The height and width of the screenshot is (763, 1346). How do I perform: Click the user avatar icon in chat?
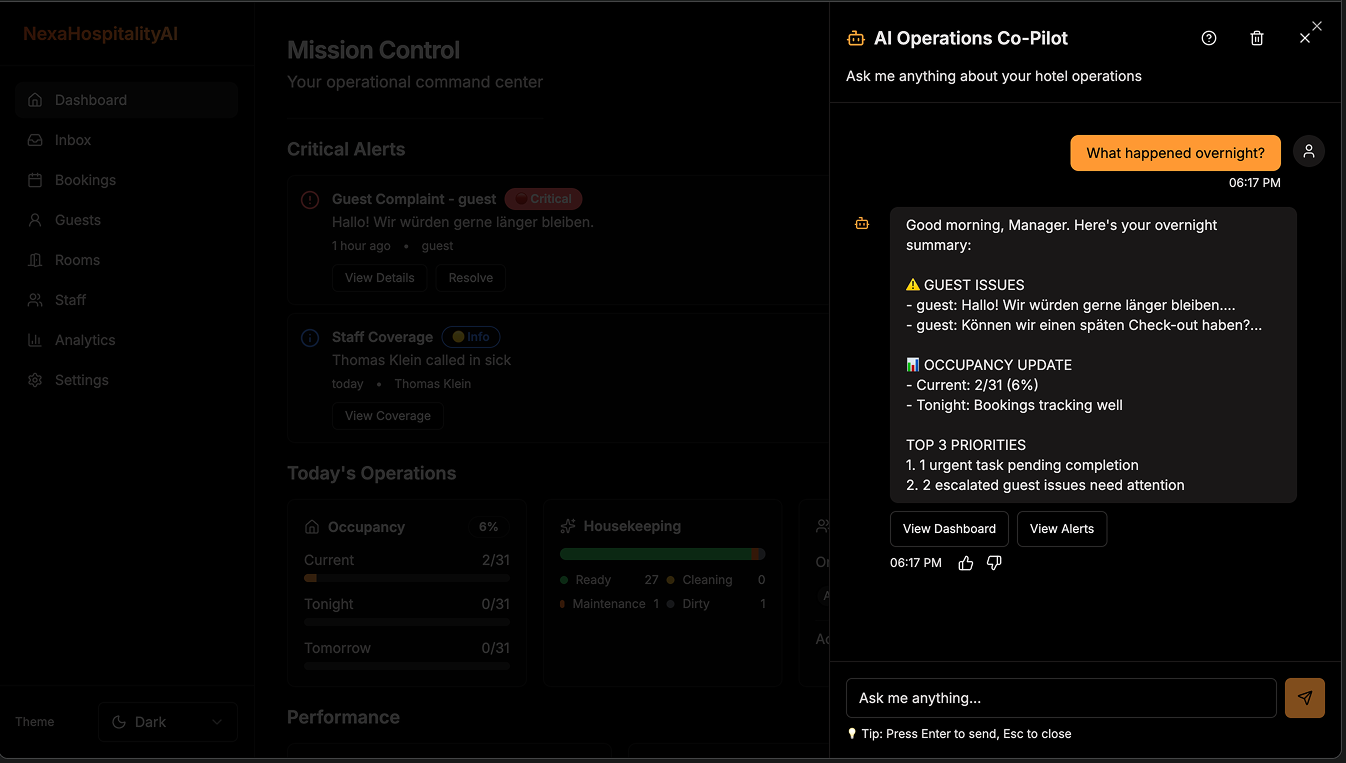coord(1308,151)
